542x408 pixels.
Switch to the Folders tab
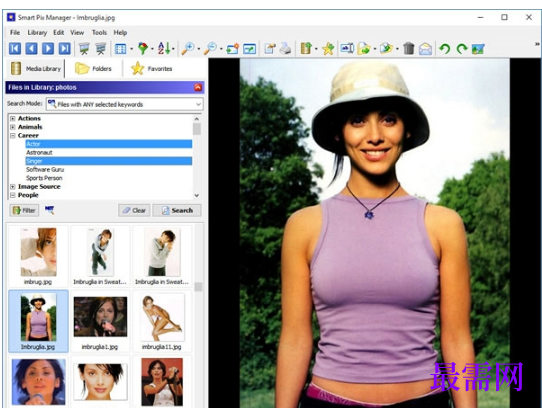[x=93, y=68]
